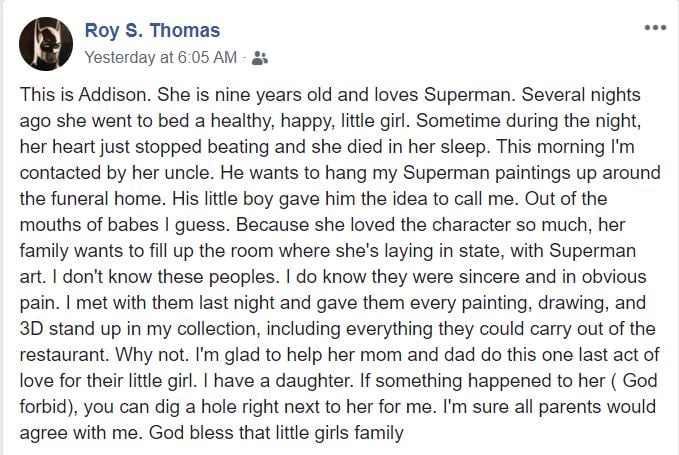This screenshot has width=679, height=455.
Task: Open the Roy S. Thomas profile link
Action: click(152, 31)
